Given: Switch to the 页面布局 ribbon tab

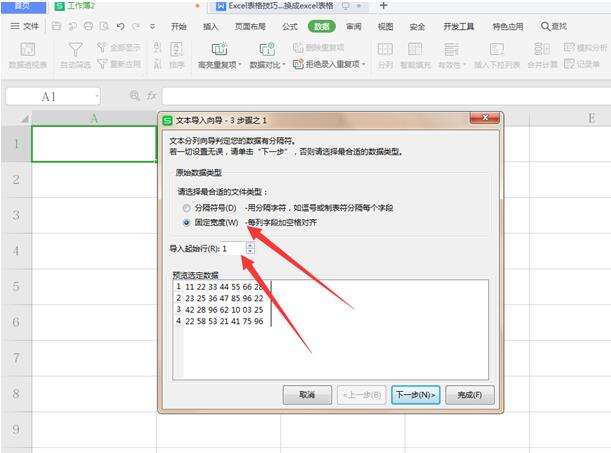Looking at the screenshot, I should [250, 26].
